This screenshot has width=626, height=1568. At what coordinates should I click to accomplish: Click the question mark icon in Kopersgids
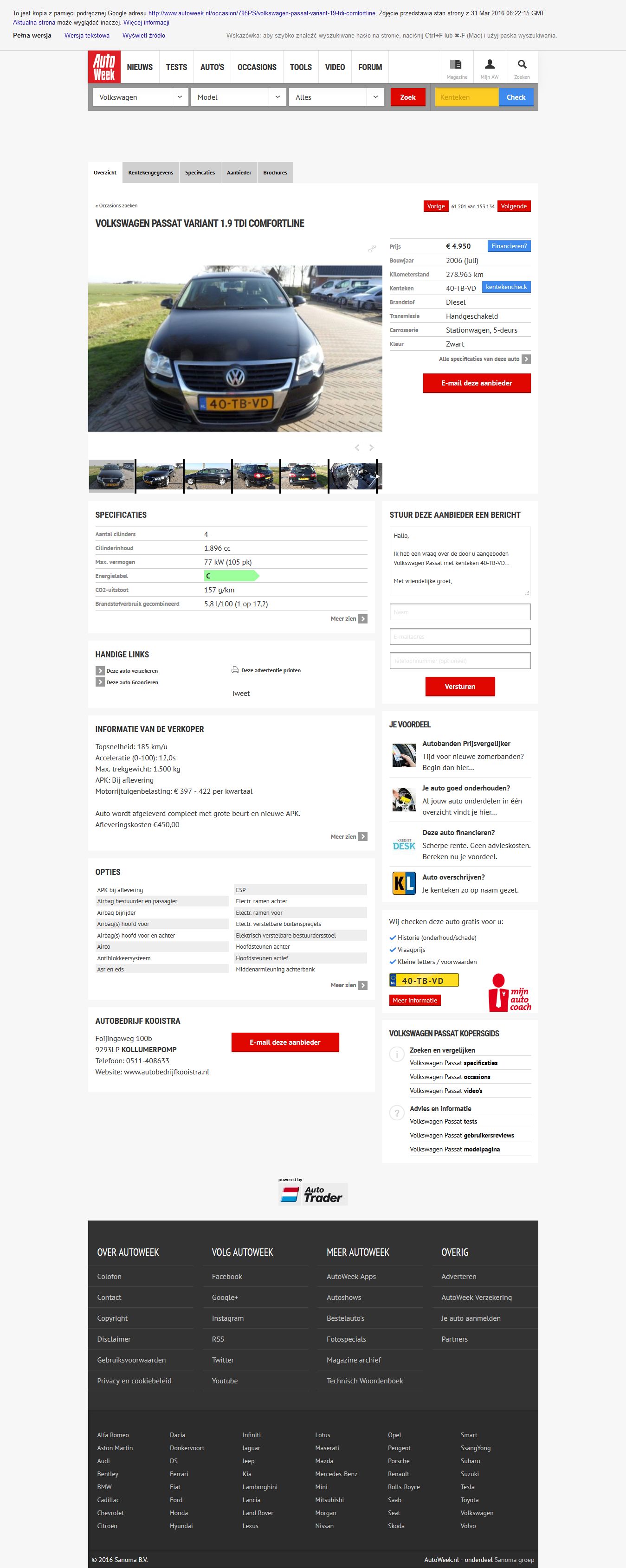(396, 1113)
